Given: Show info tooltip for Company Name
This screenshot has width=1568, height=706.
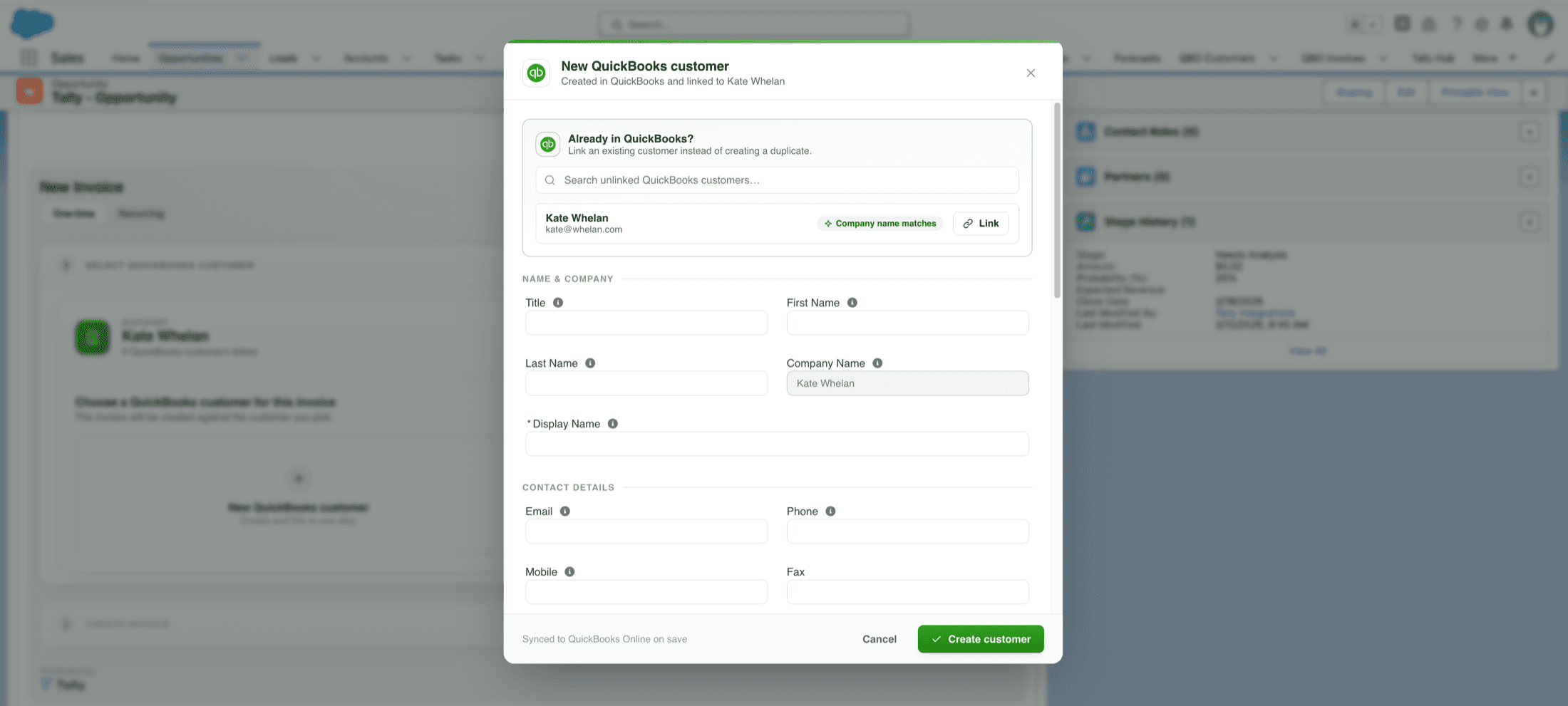Looking at the screenshot, I should pyautogui.click(x=877, y=363).
